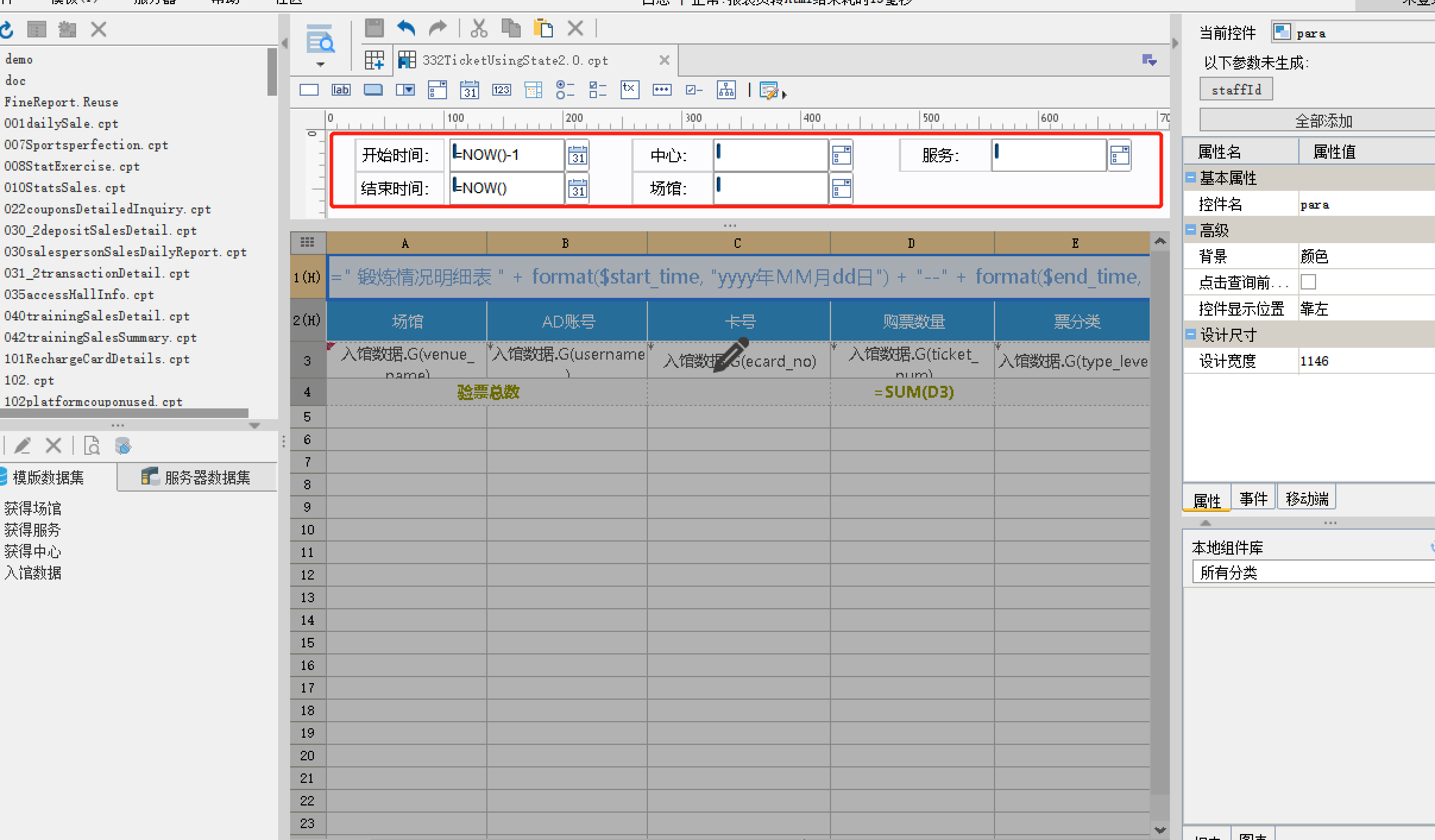Select the radio button group widget icon

click(565, 90)
